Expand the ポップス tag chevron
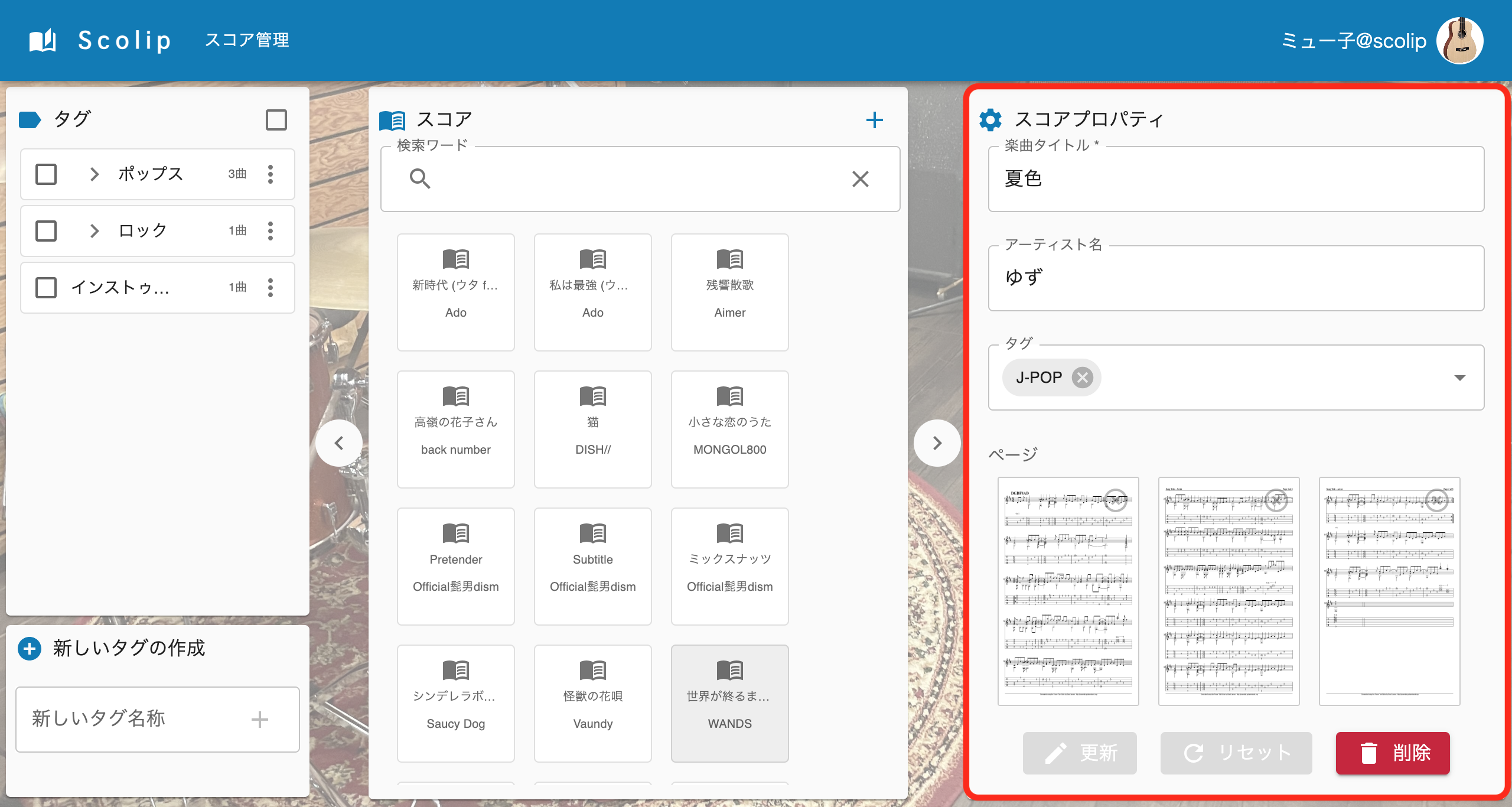This screenshot has width=1512, height=807. 94,174
